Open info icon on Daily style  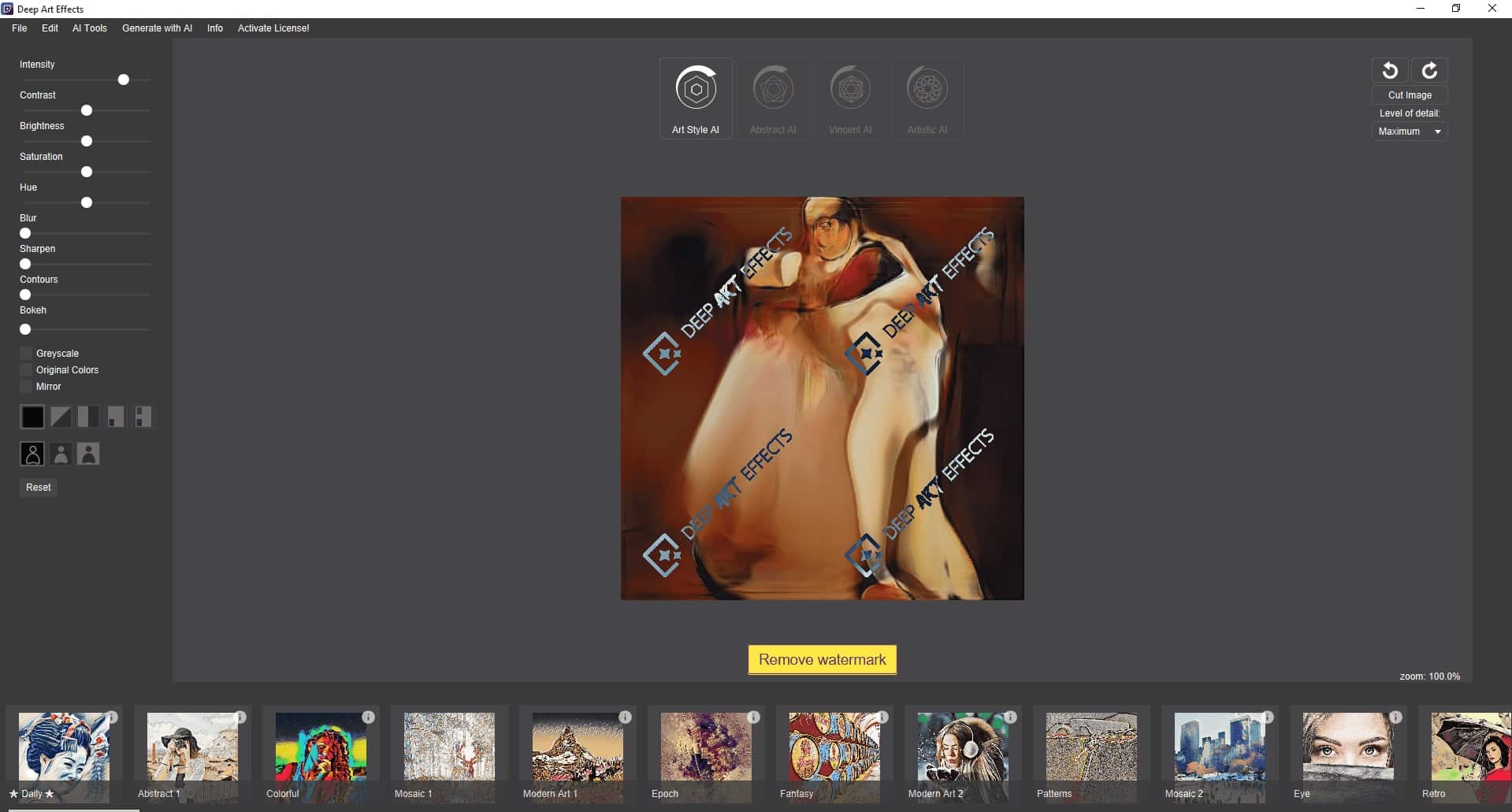(x=111, y=717)
